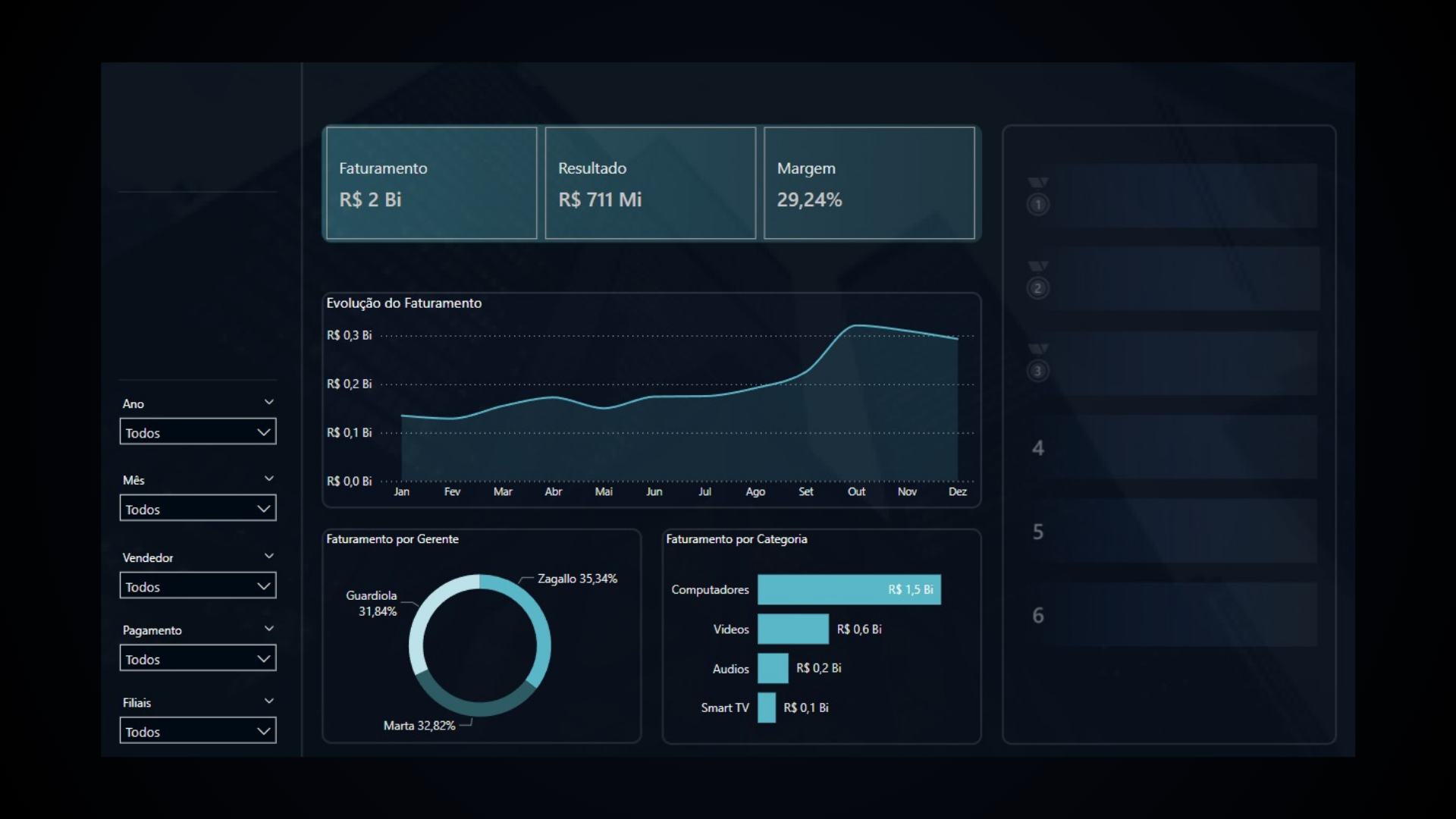Click the Computadores bar showing R$ 1,5 Bi
Viewport: 1456px width, 819px height.
coord(849,589)
